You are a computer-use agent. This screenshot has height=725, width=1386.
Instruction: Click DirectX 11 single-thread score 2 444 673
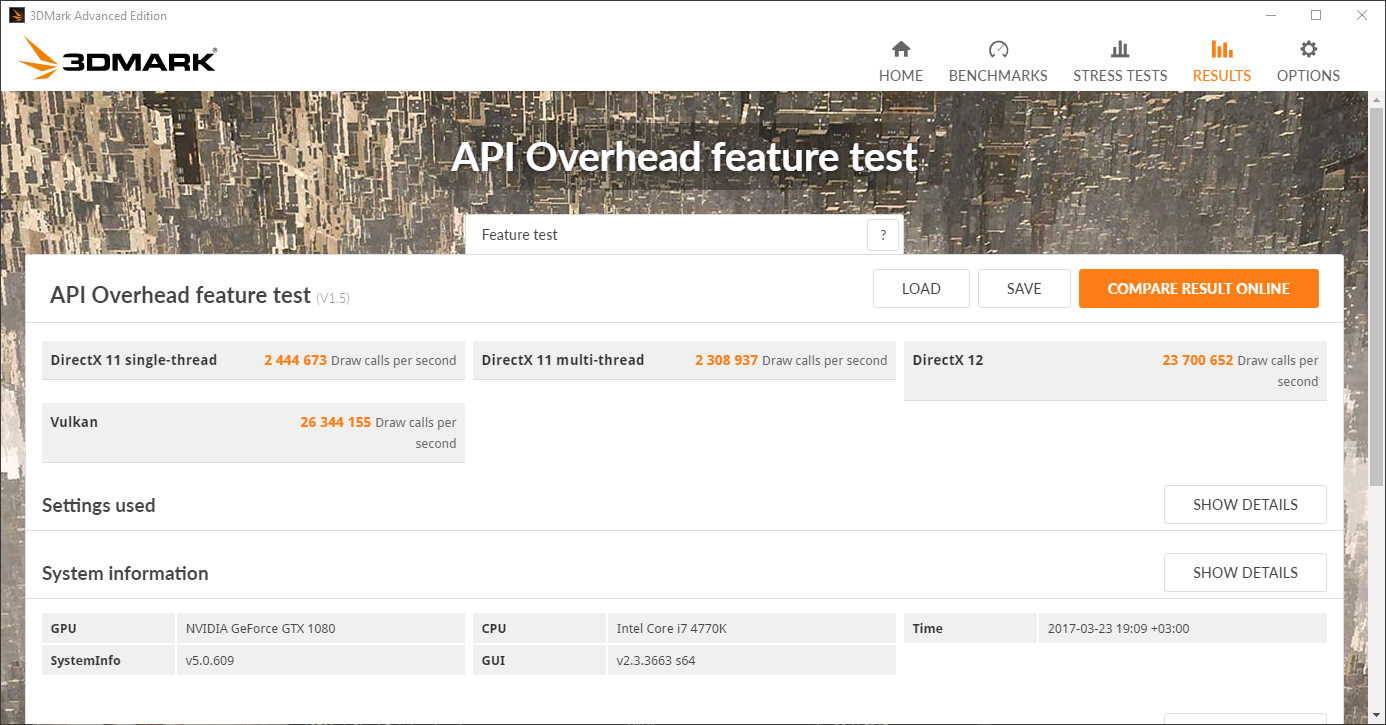[x=295, y=360]
